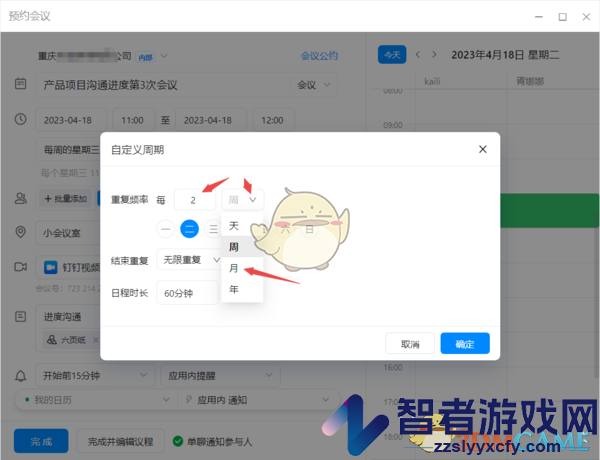Open the 会议 type dropdown
Viewport: 600px width, 460px height.
[x=314, y=85]
